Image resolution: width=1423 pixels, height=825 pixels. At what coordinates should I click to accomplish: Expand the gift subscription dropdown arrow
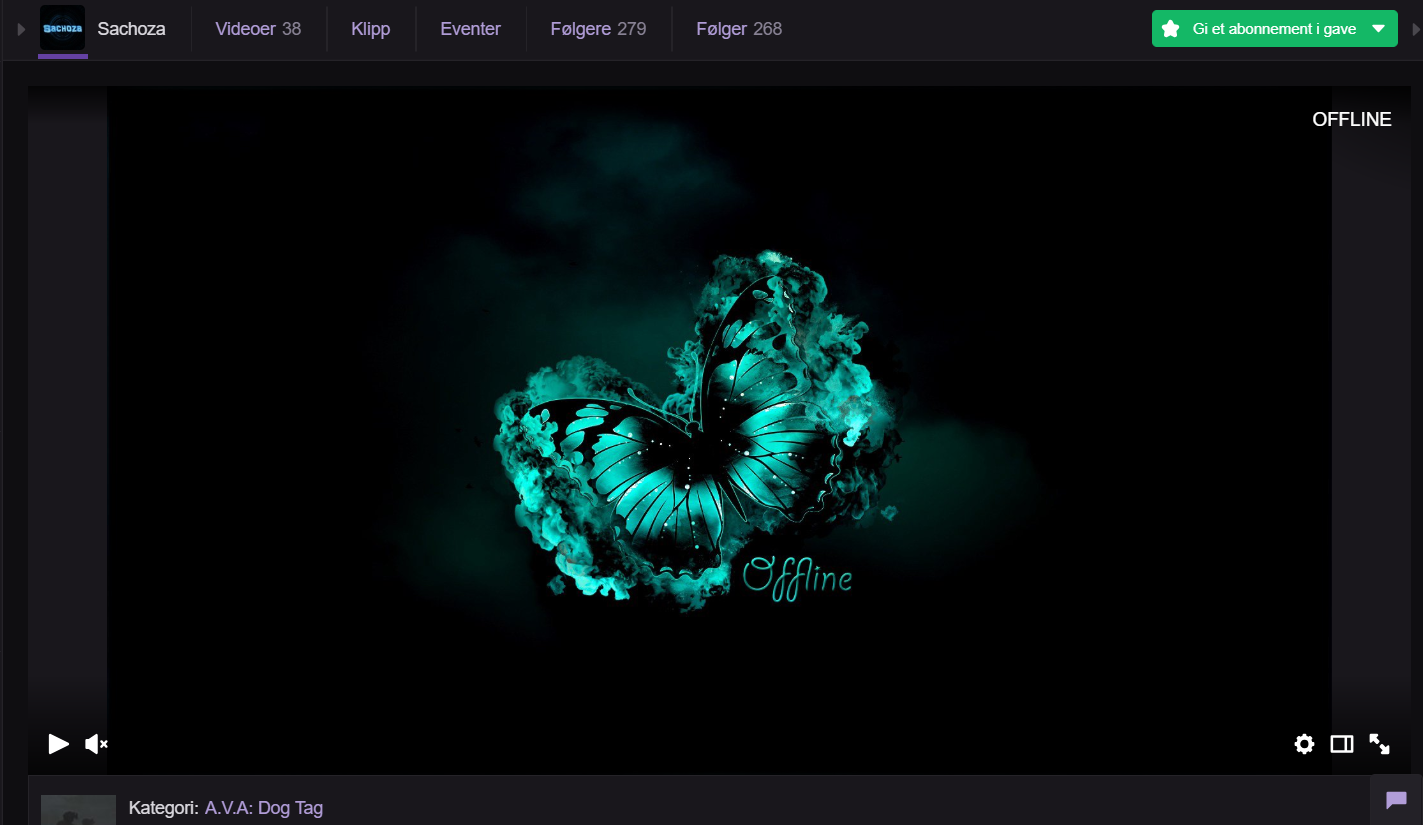[1379, 29]
